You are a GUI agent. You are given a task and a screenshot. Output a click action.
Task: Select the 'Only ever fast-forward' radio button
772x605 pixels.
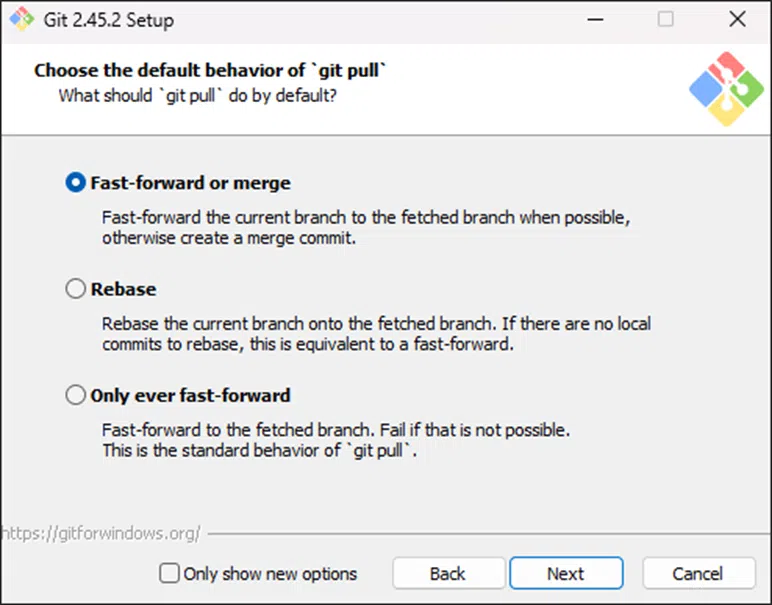tap(76, 395)
